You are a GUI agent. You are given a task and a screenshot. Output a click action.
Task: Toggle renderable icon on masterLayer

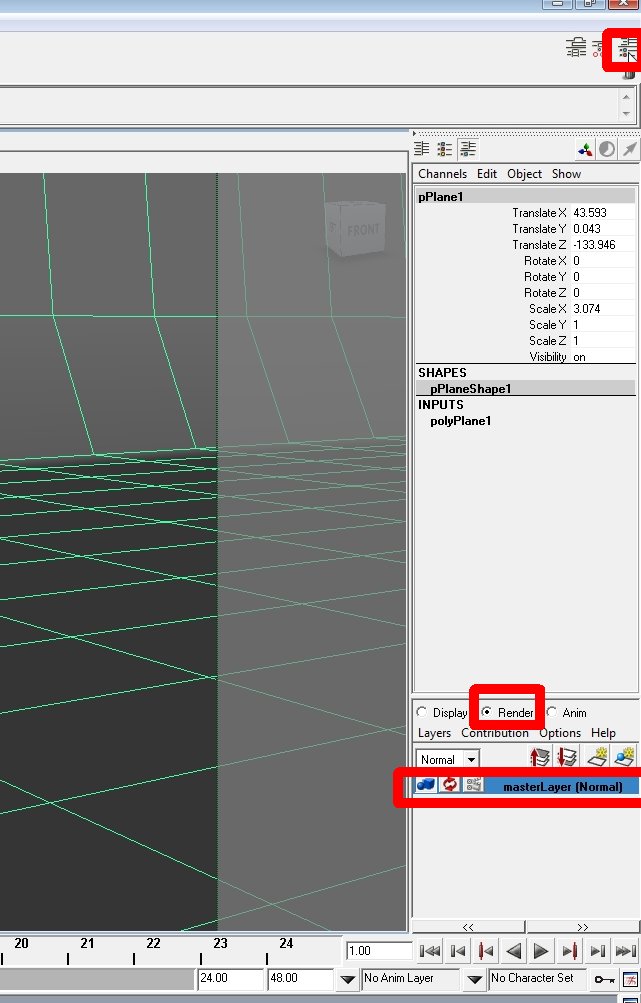pyautogui.click(x=425, y=785)
